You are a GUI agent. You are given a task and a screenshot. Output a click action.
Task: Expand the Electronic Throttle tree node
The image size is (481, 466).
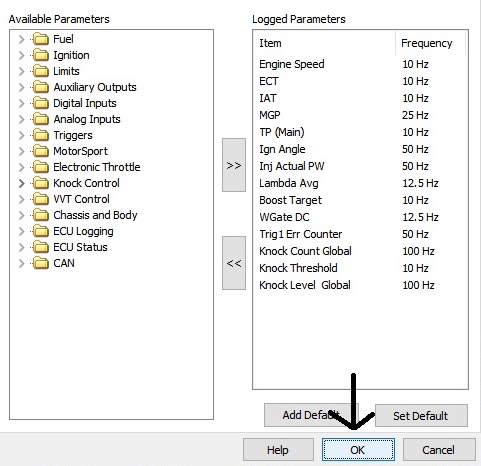22,167
